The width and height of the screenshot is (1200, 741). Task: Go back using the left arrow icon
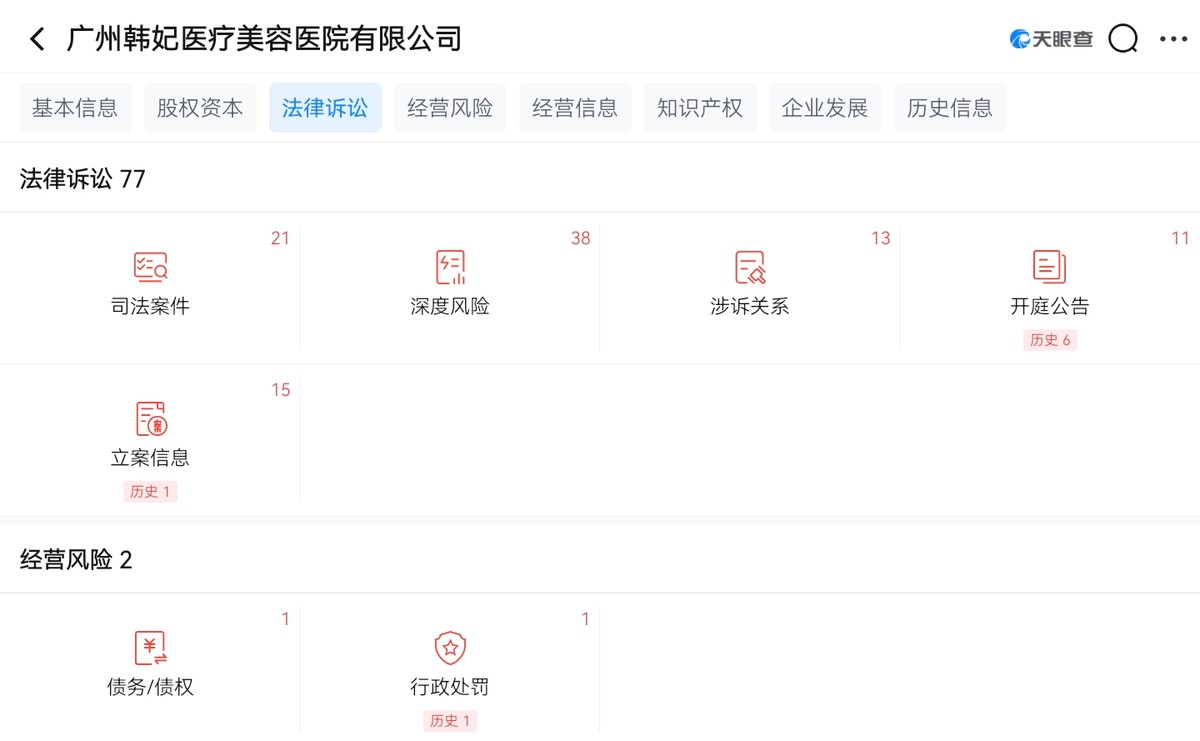point(37,39)
